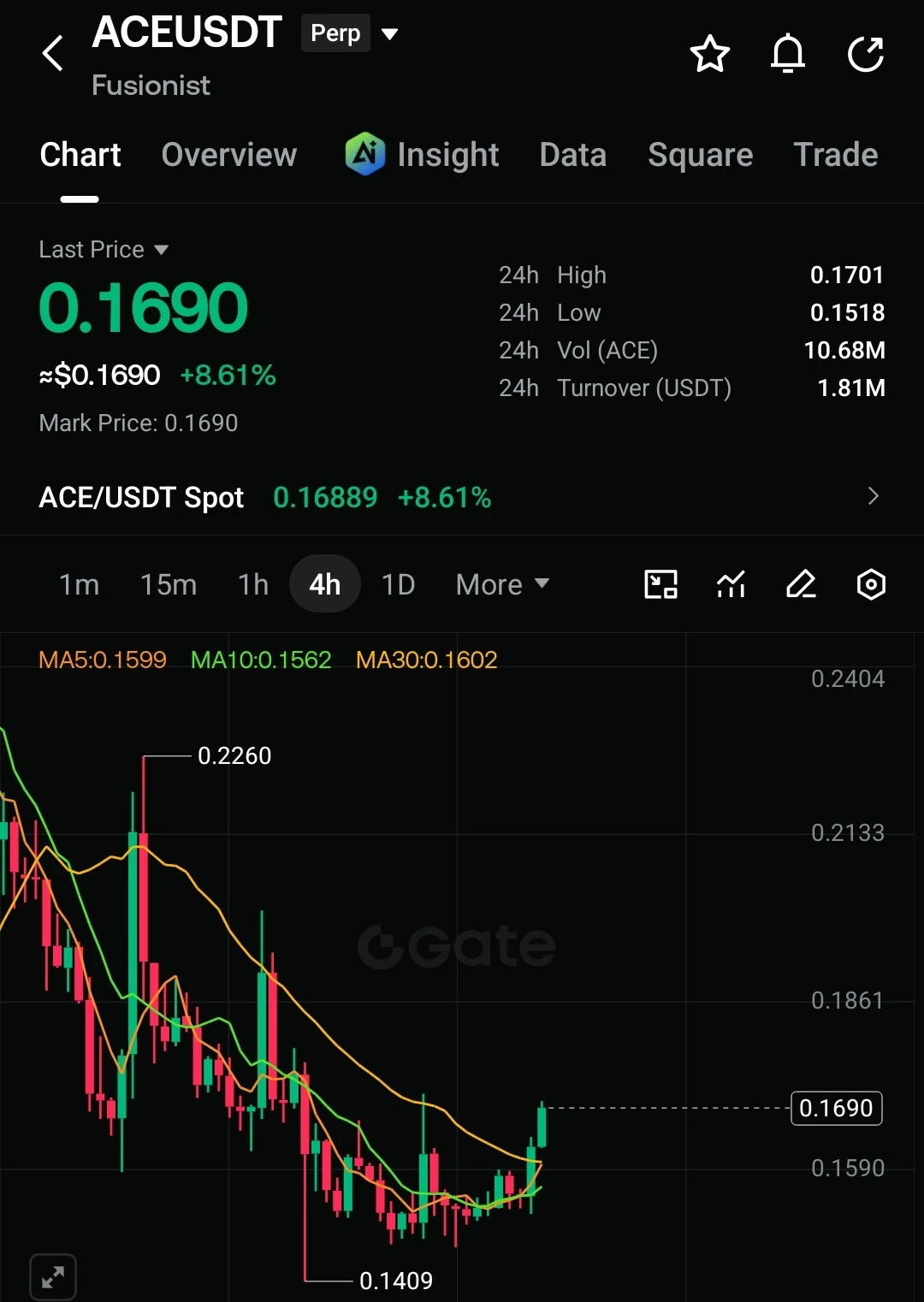
Task: Tap the large 0.1690 last price
Action: (144, 307)
